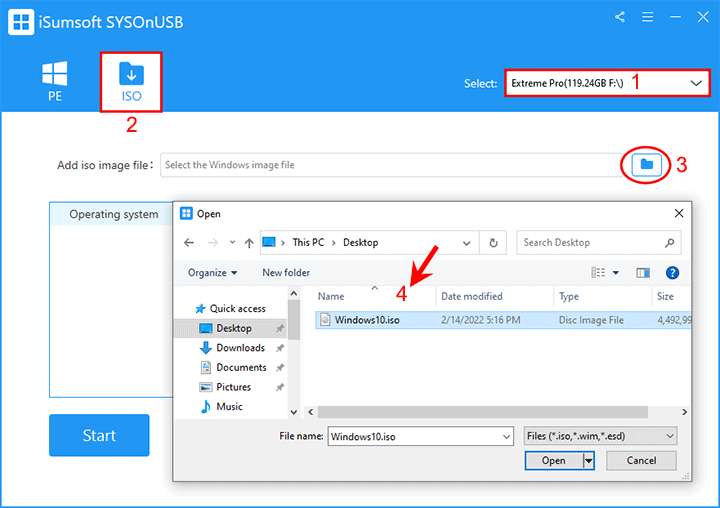Click the Operating system column header

click(113, 214)
